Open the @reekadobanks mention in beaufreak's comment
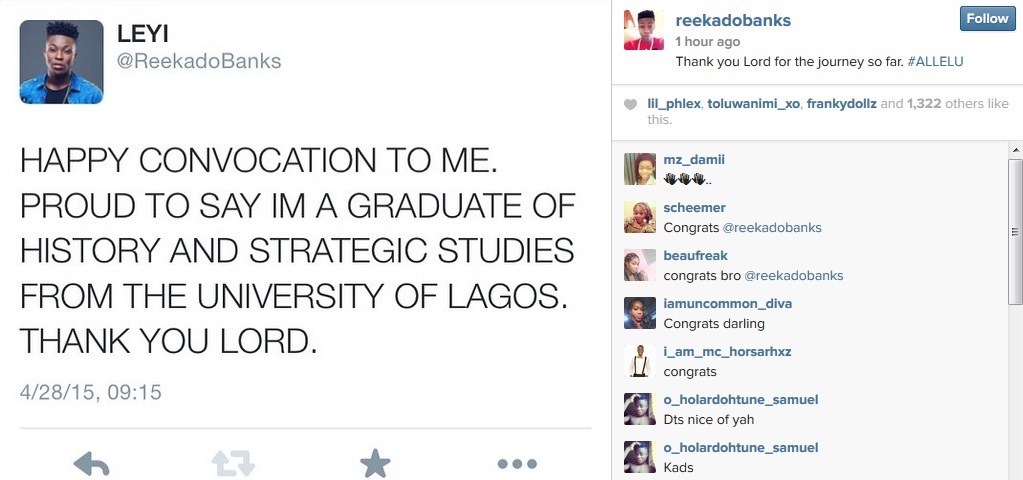The image size is (1023, 480). pyautogui.click(x=794, y=275)
